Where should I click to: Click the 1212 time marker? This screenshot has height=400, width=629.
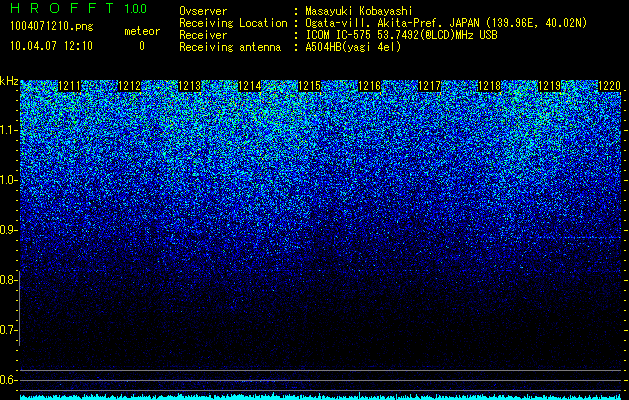pyautogui.click(x=130, y=86)
